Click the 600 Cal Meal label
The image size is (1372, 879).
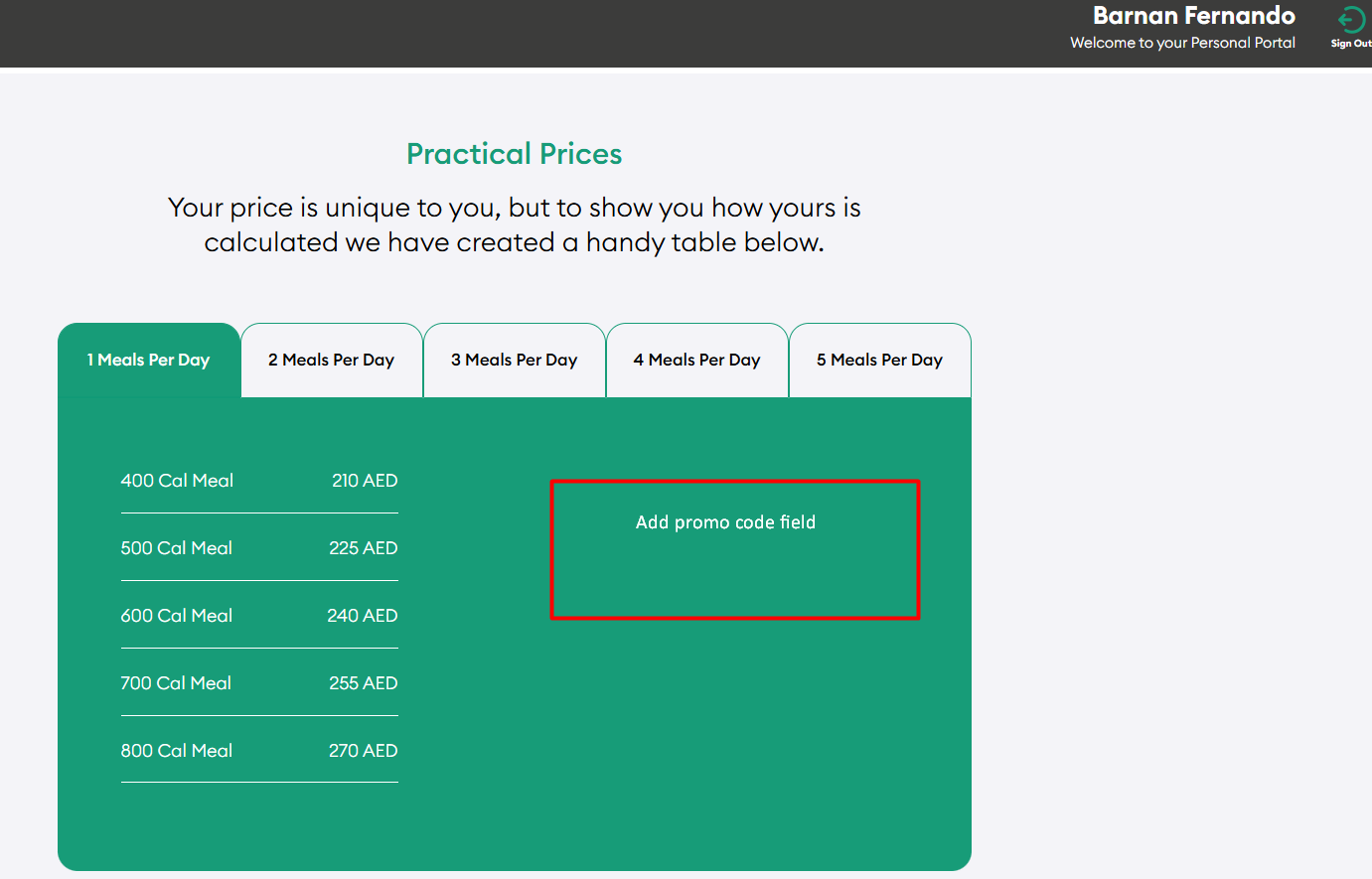[x=177, y=616]
